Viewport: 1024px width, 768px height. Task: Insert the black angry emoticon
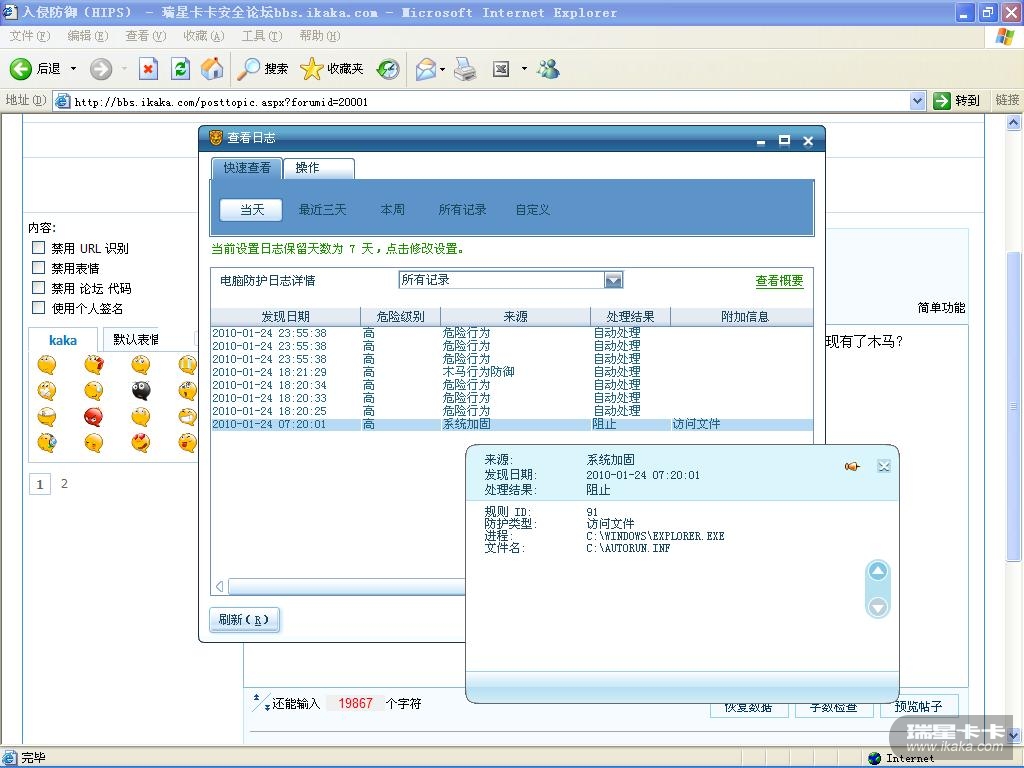[141, 391]
